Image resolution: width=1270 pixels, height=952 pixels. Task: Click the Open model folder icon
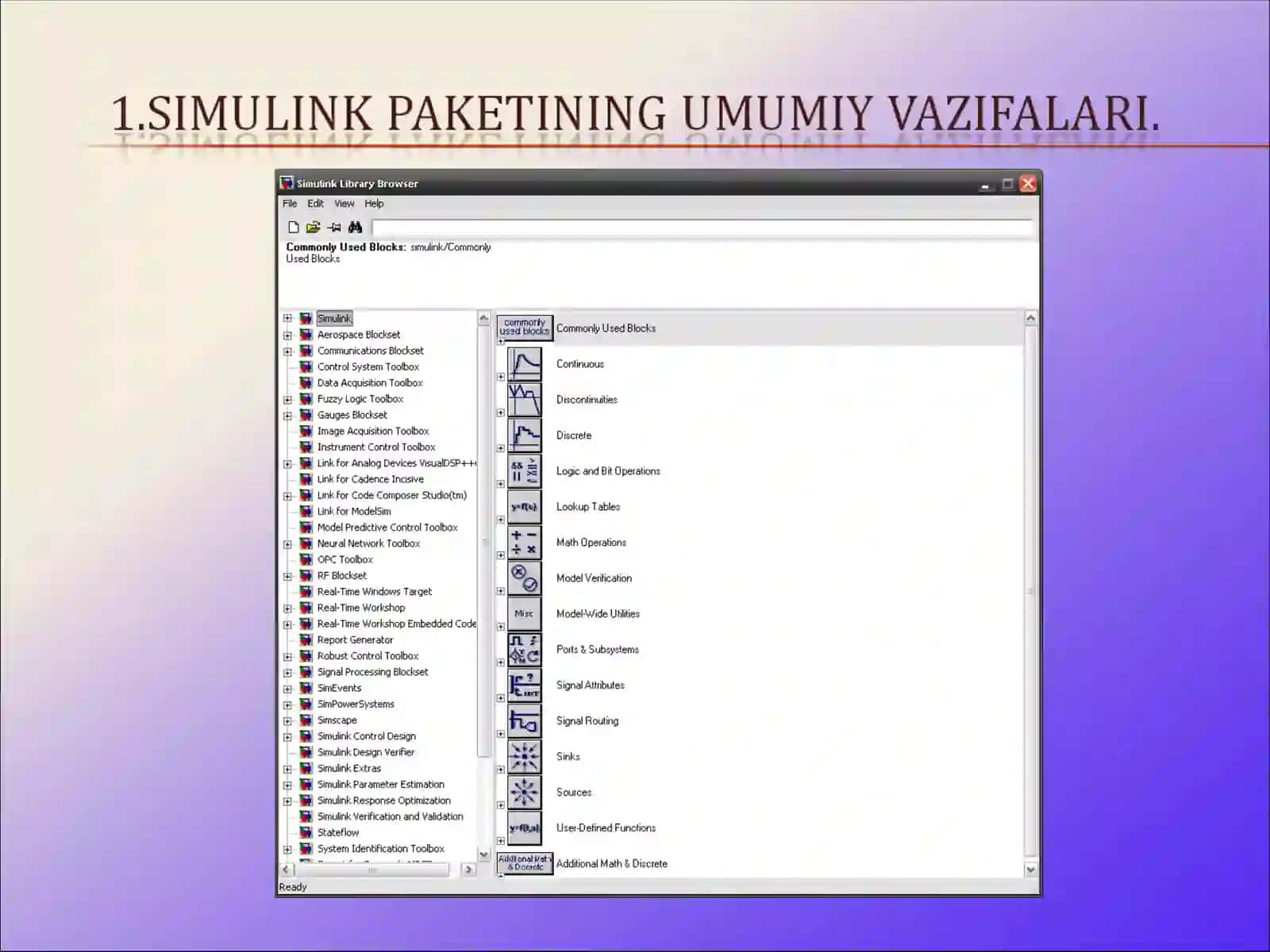314,227
